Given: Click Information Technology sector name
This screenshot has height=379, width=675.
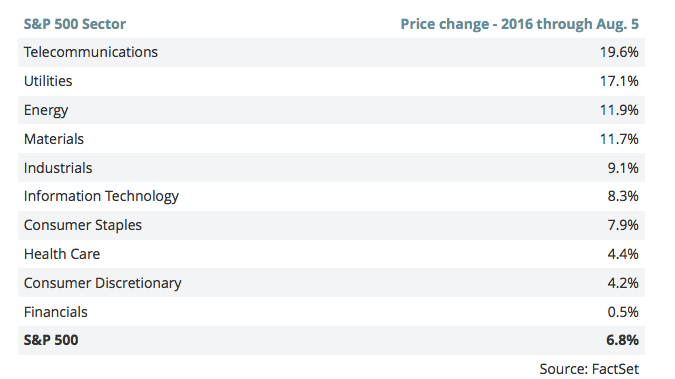Looking at the screenshot, I should pos(101,196).
